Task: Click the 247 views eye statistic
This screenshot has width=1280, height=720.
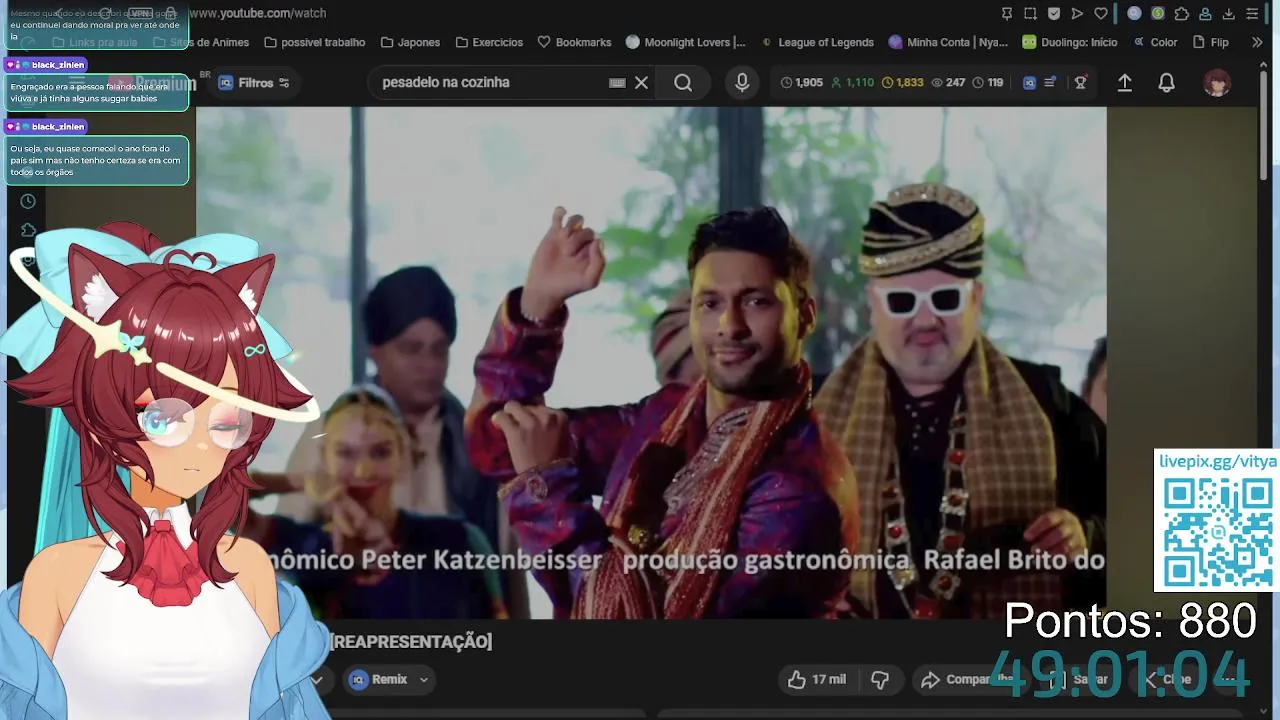Action: point(948,83)
